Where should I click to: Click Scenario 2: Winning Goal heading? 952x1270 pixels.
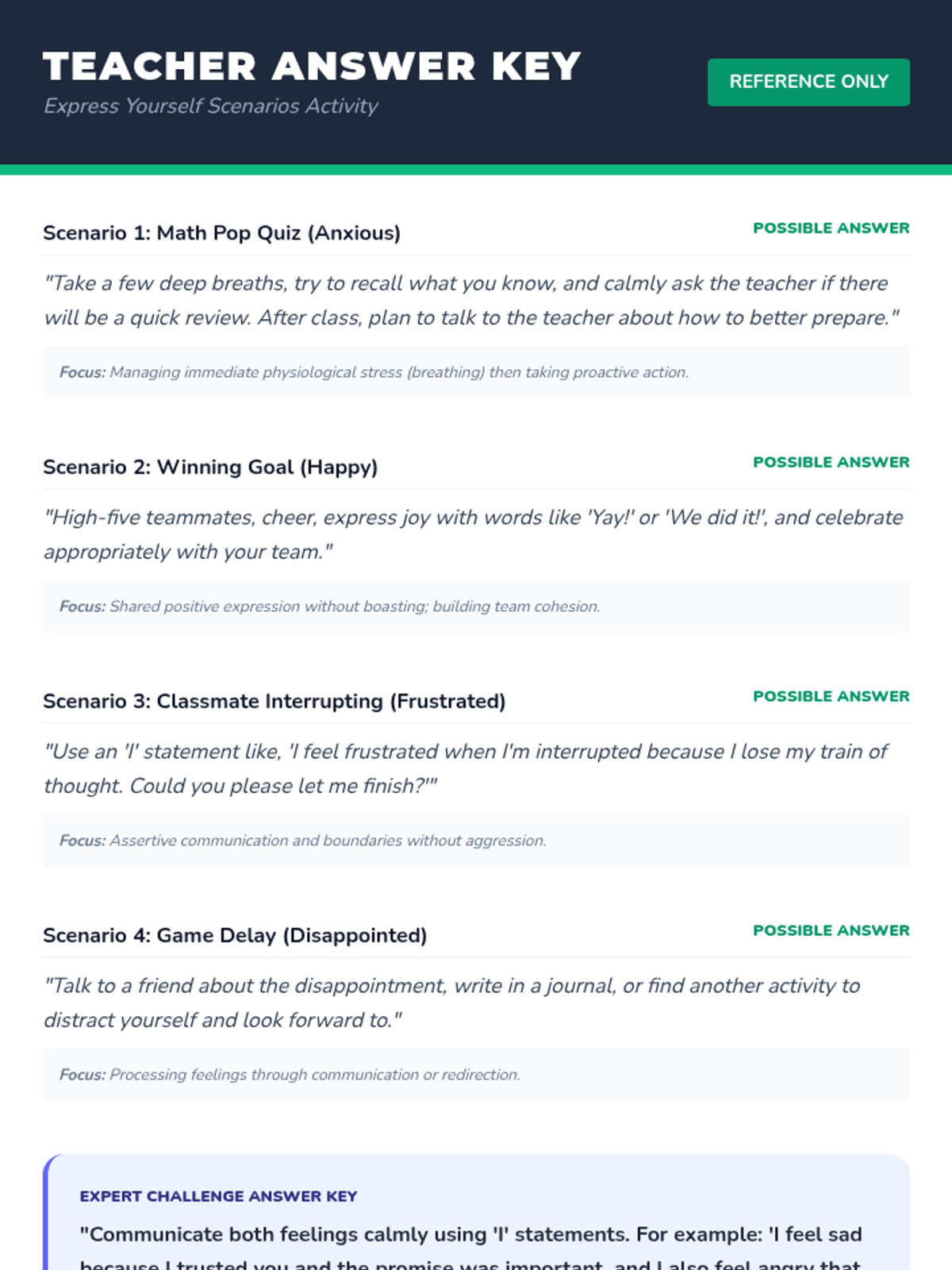click(210, 467)
